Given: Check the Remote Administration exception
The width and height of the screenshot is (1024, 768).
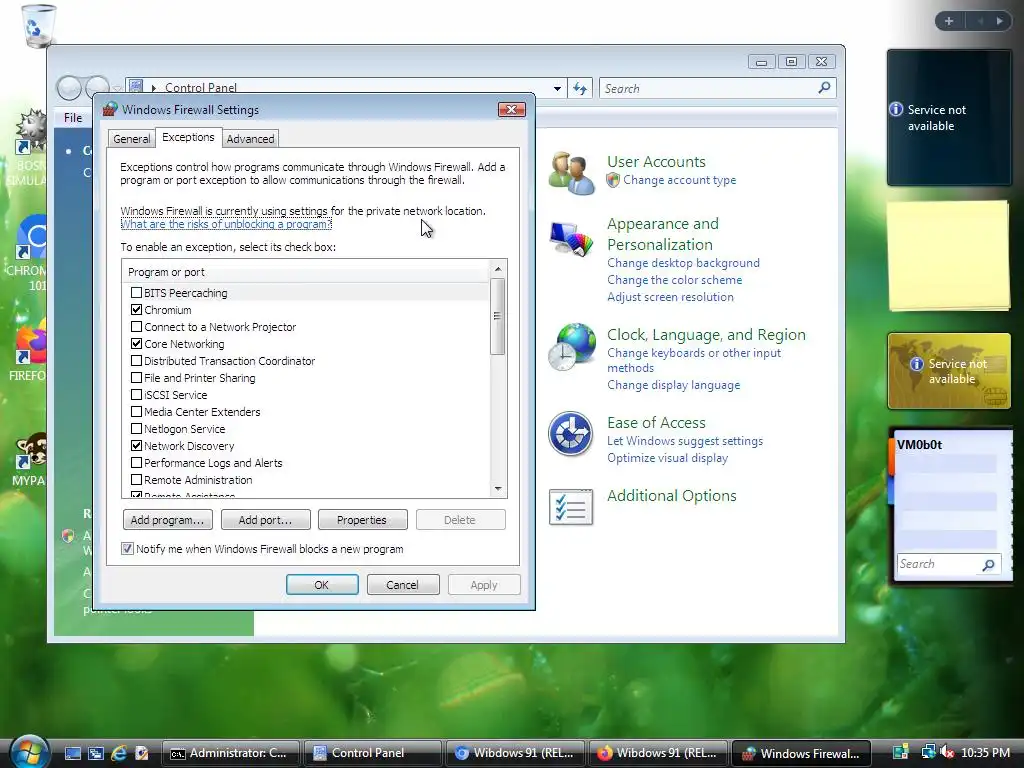Looking at the screenshot, I should 136,479.
